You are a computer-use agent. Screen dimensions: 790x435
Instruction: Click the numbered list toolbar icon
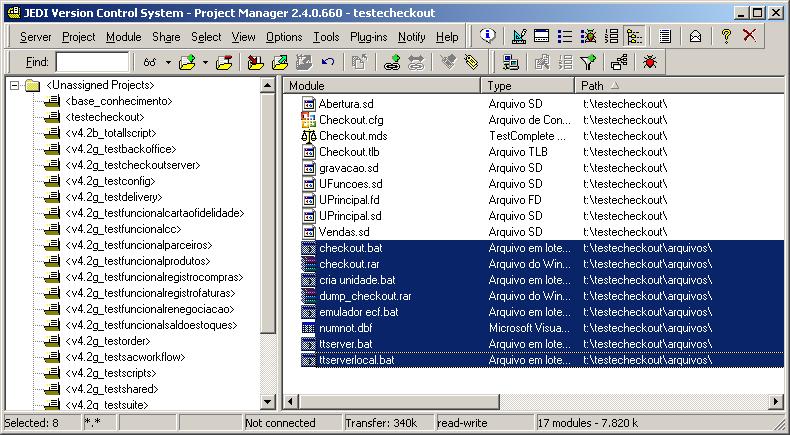pos(611,36)
